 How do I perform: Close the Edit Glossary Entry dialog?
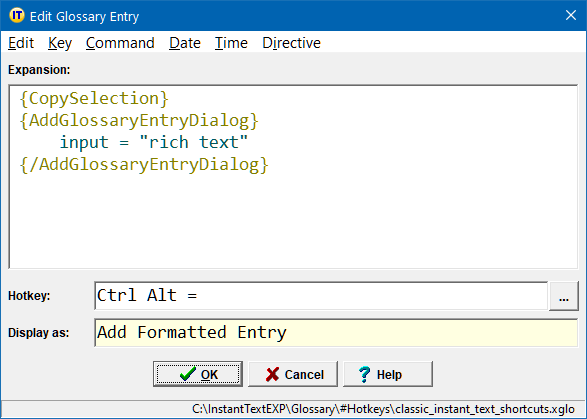[x=571, y=15]
